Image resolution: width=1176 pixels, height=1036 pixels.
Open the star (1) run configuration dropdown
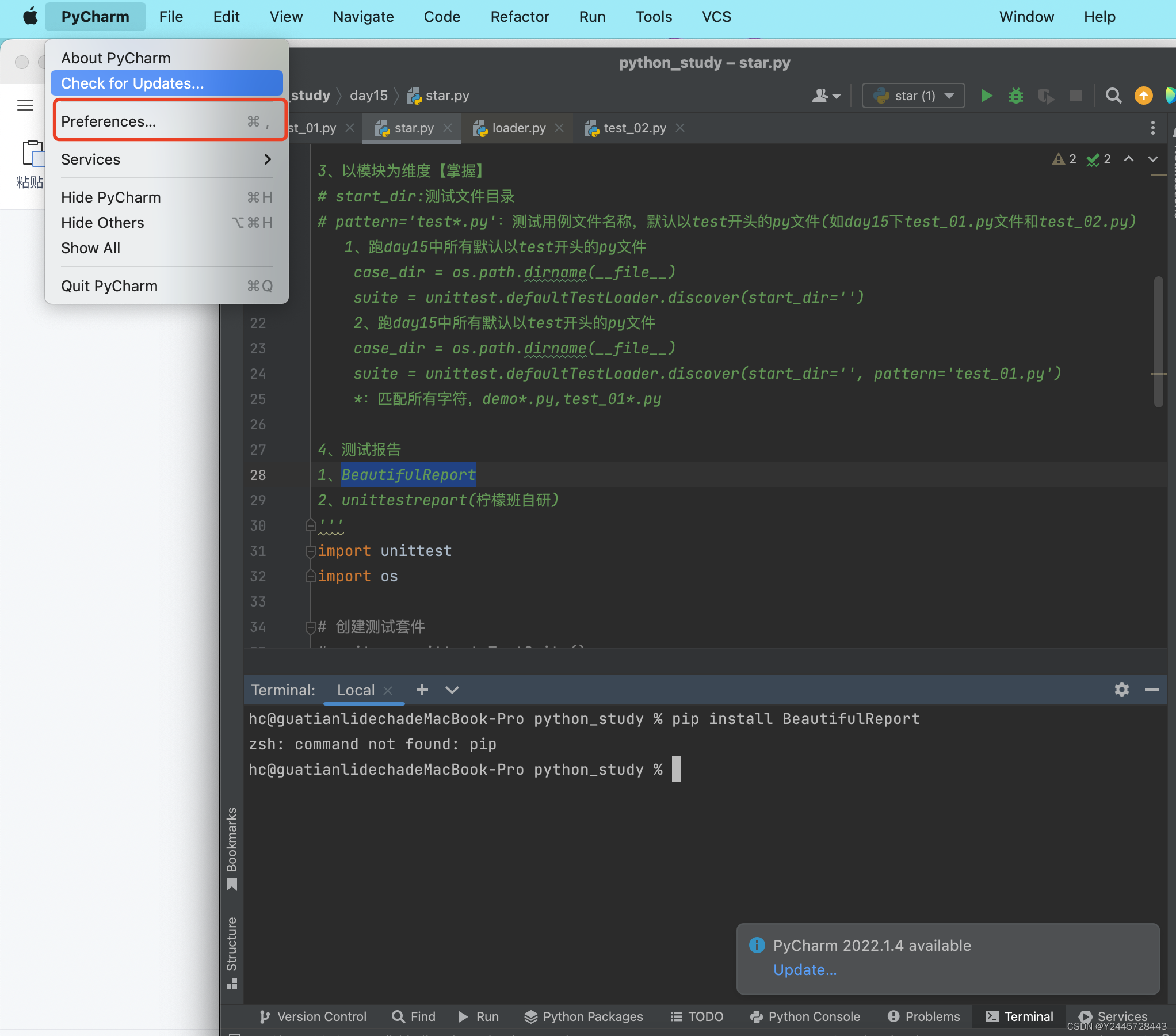pos(913,96)
